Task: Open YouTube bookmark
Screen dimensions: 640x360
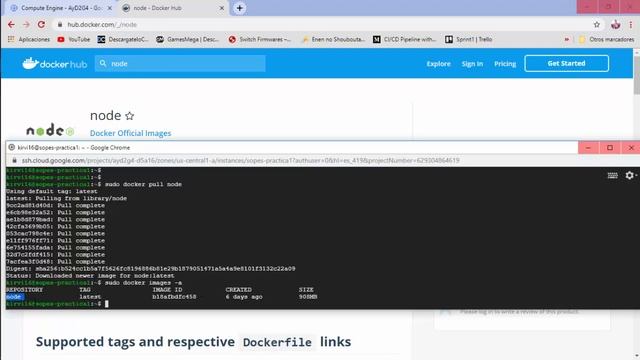Action: [x=74, y=39]
